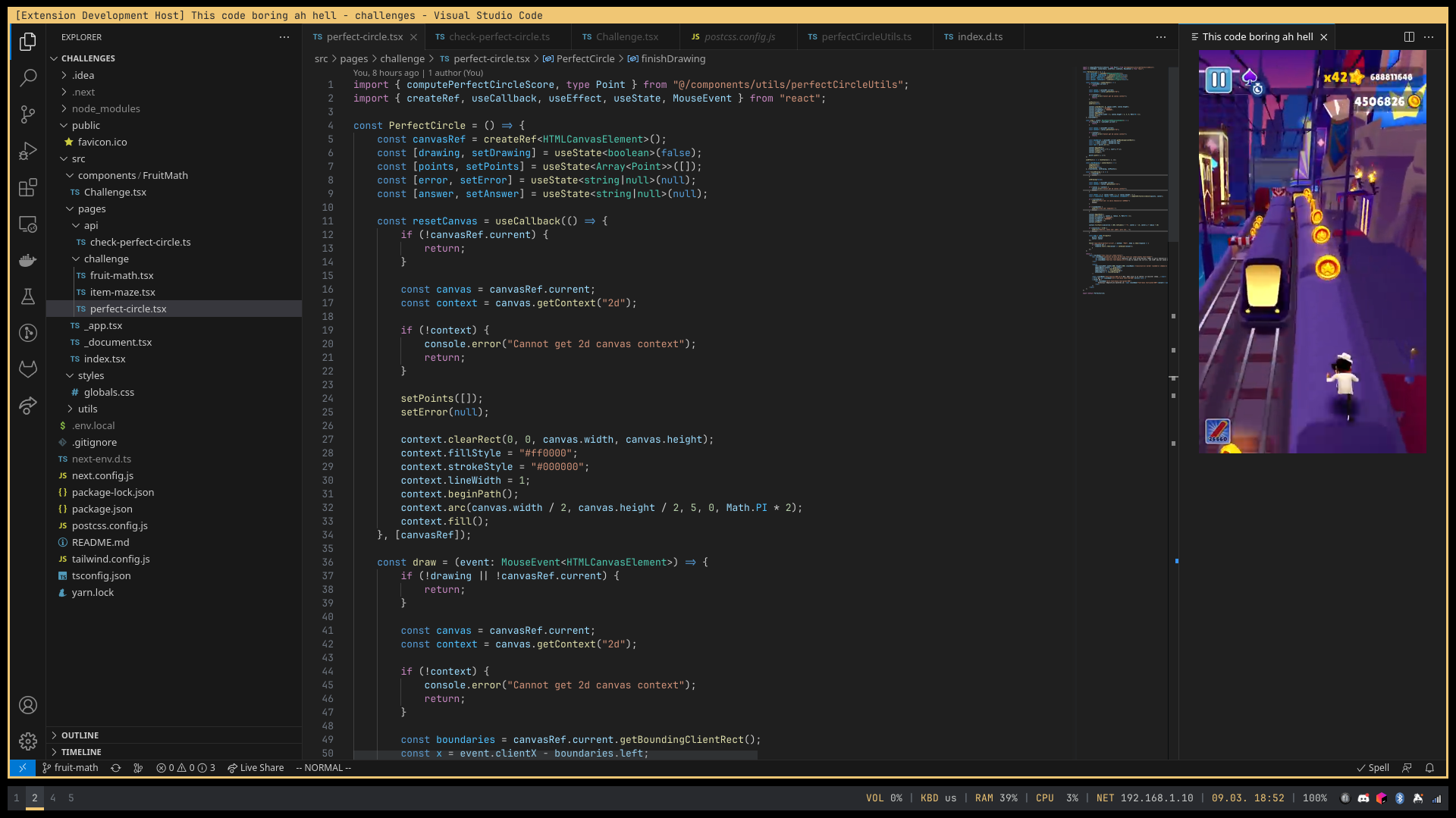Expand the OUTLINE section

click(80, 735)
